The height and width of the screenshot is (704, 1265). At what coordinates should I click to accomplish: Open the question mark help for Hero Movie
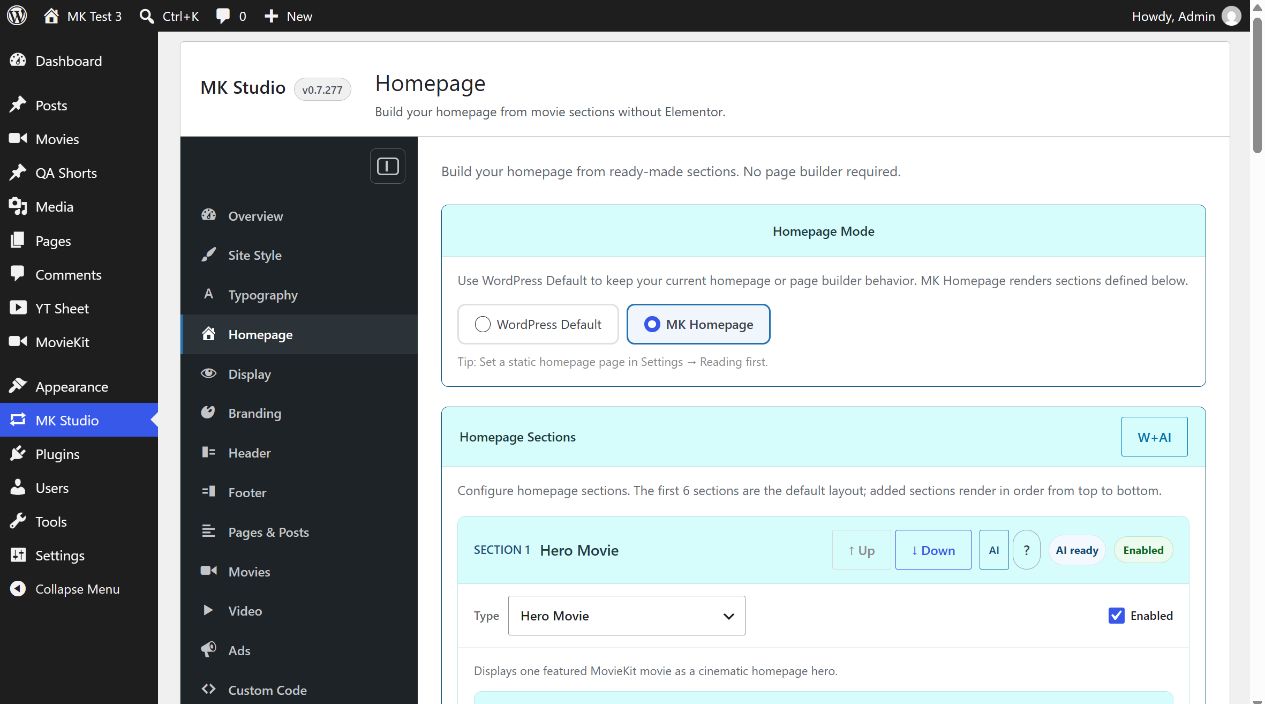coord(1026,550)
